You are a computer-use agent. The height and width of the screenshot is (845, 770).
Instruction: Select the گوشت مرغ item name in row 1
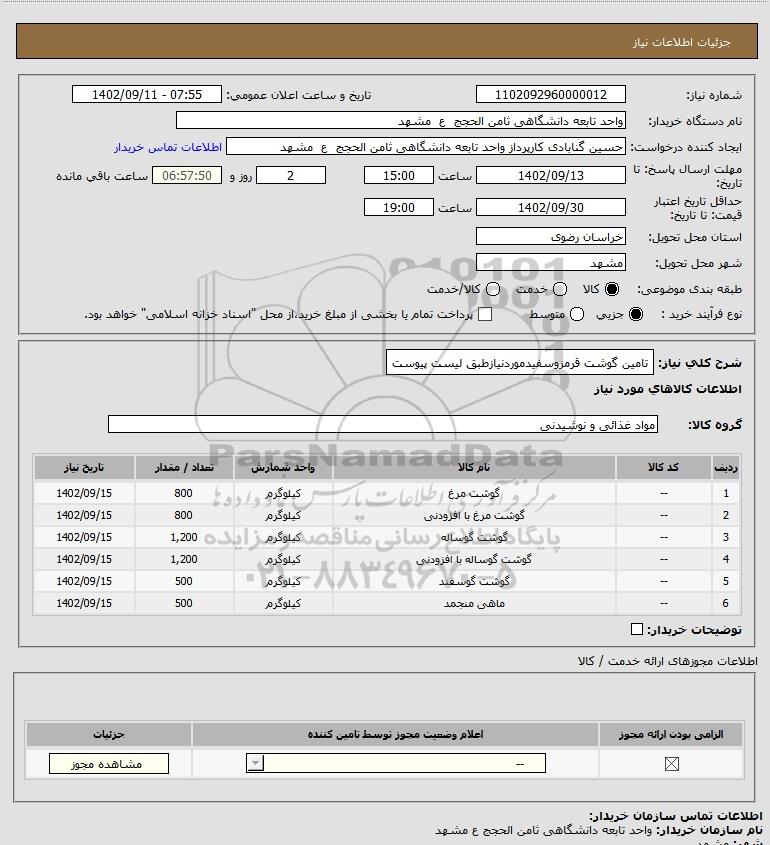click(474, 493)
